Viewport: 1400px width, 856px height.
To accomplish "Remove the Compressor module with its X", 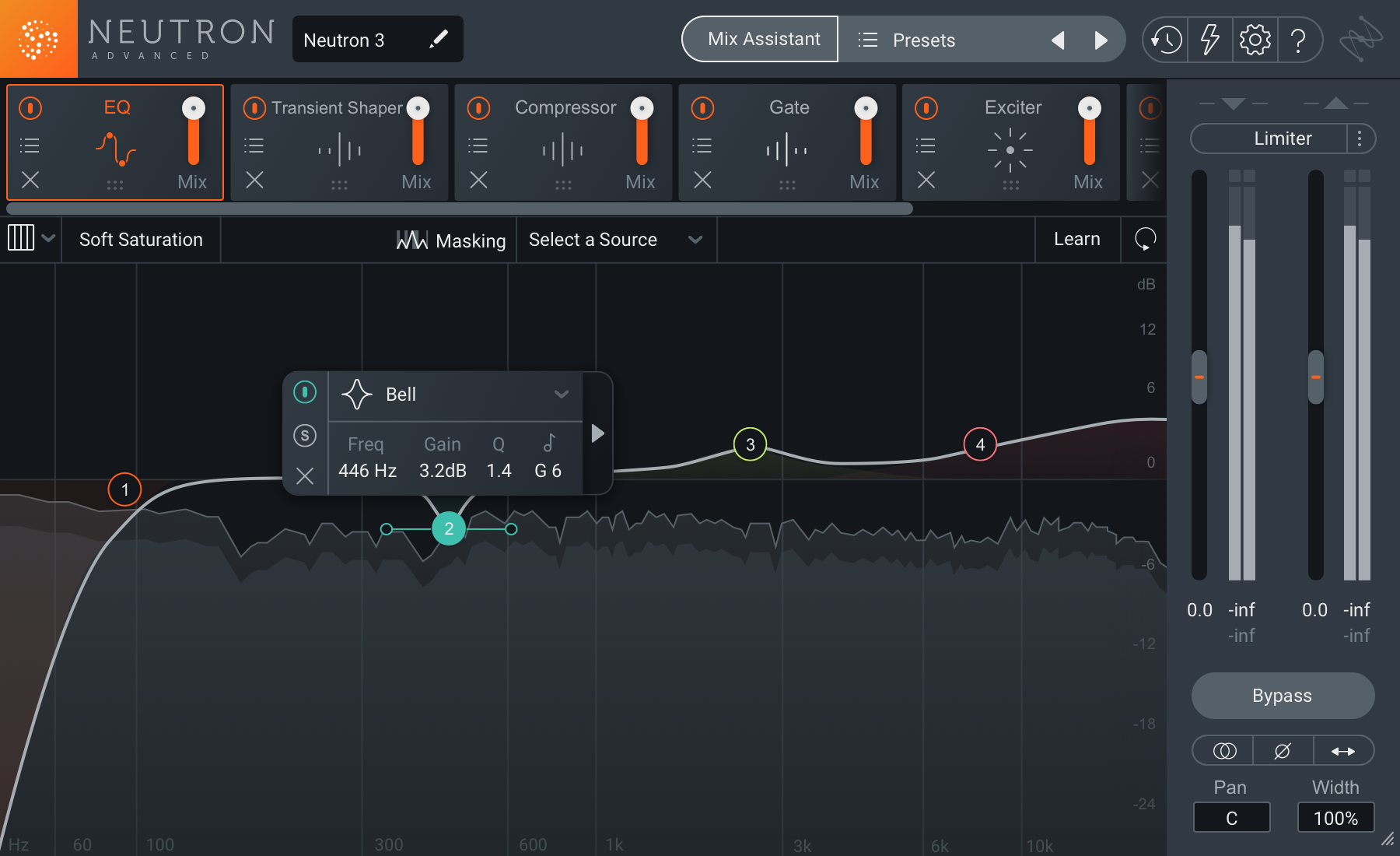I will (478, 180).
